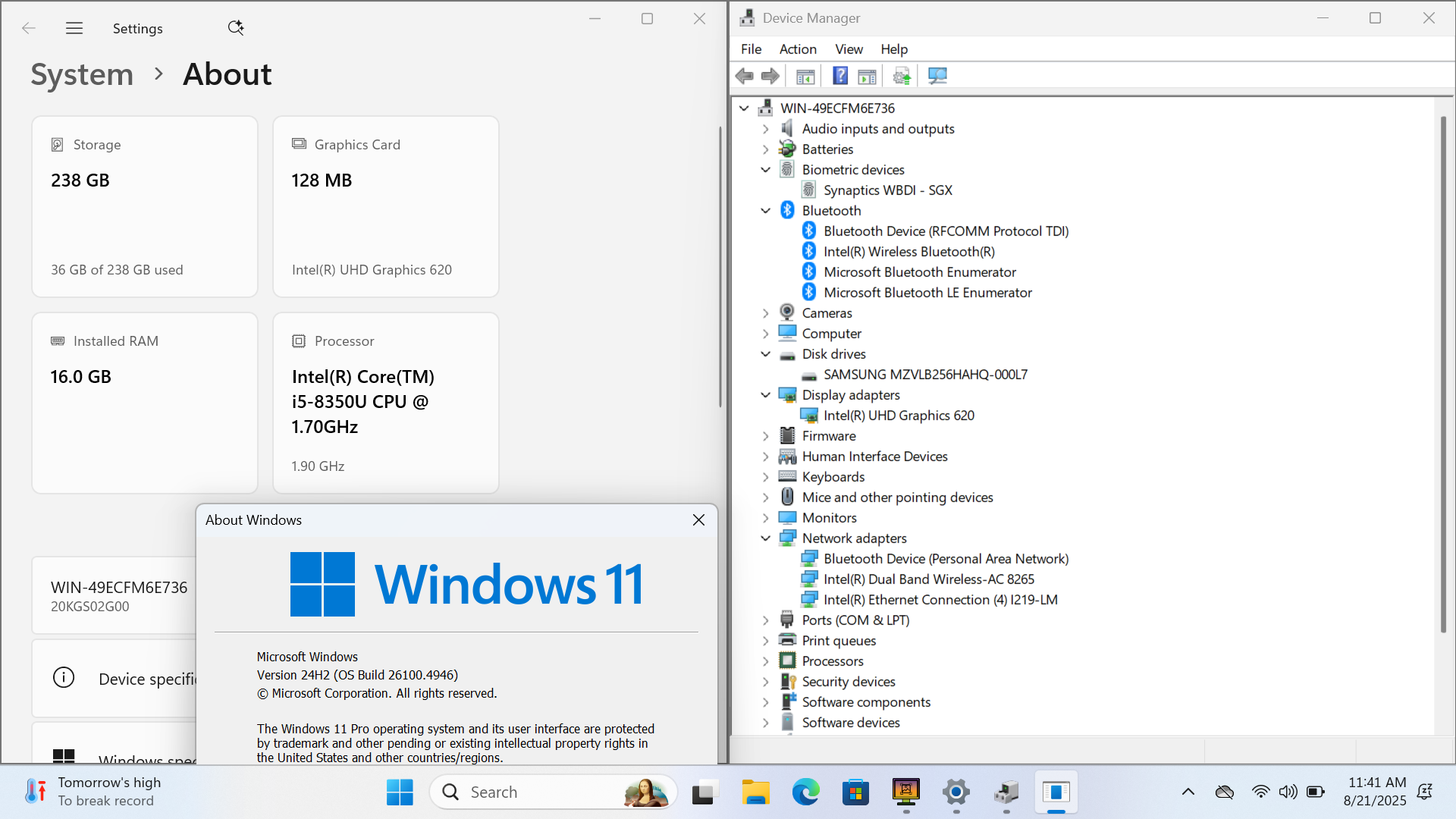1456x819 pixels.
Task: Expand the Batteries category
Action: tap(766, 149)
